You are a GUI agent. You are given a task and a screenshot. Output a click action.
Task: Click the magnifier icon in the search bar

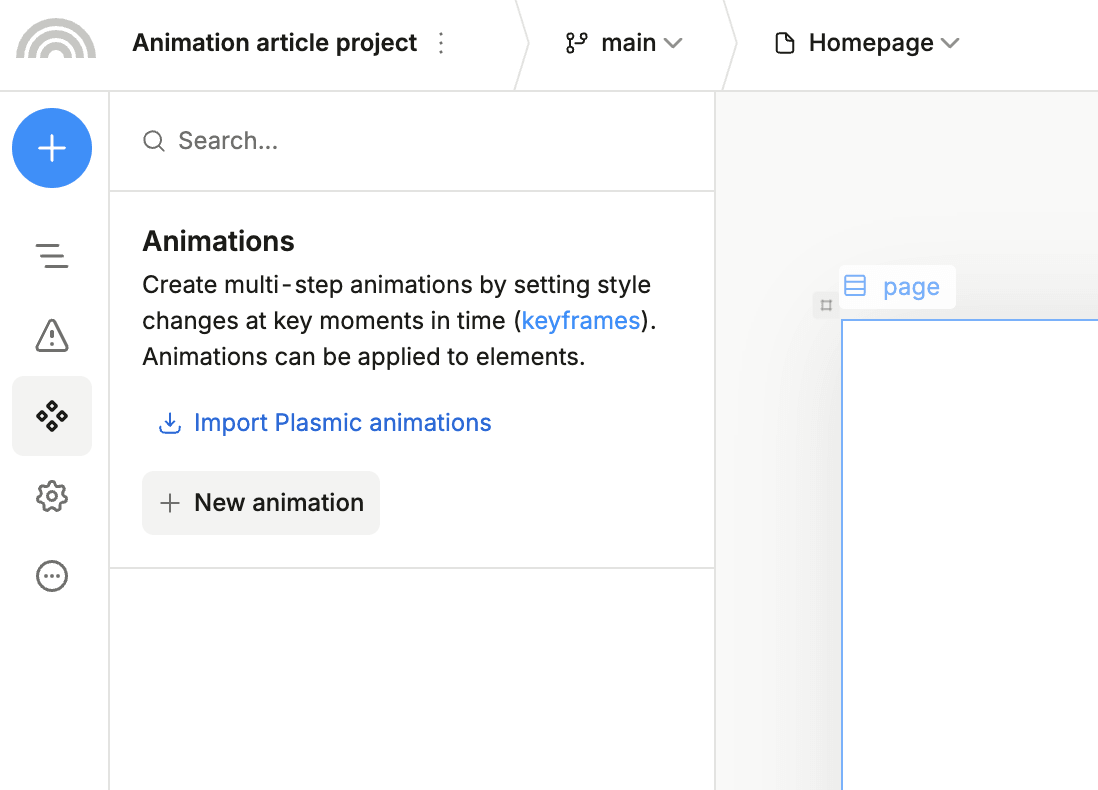(x=153, y=141)
